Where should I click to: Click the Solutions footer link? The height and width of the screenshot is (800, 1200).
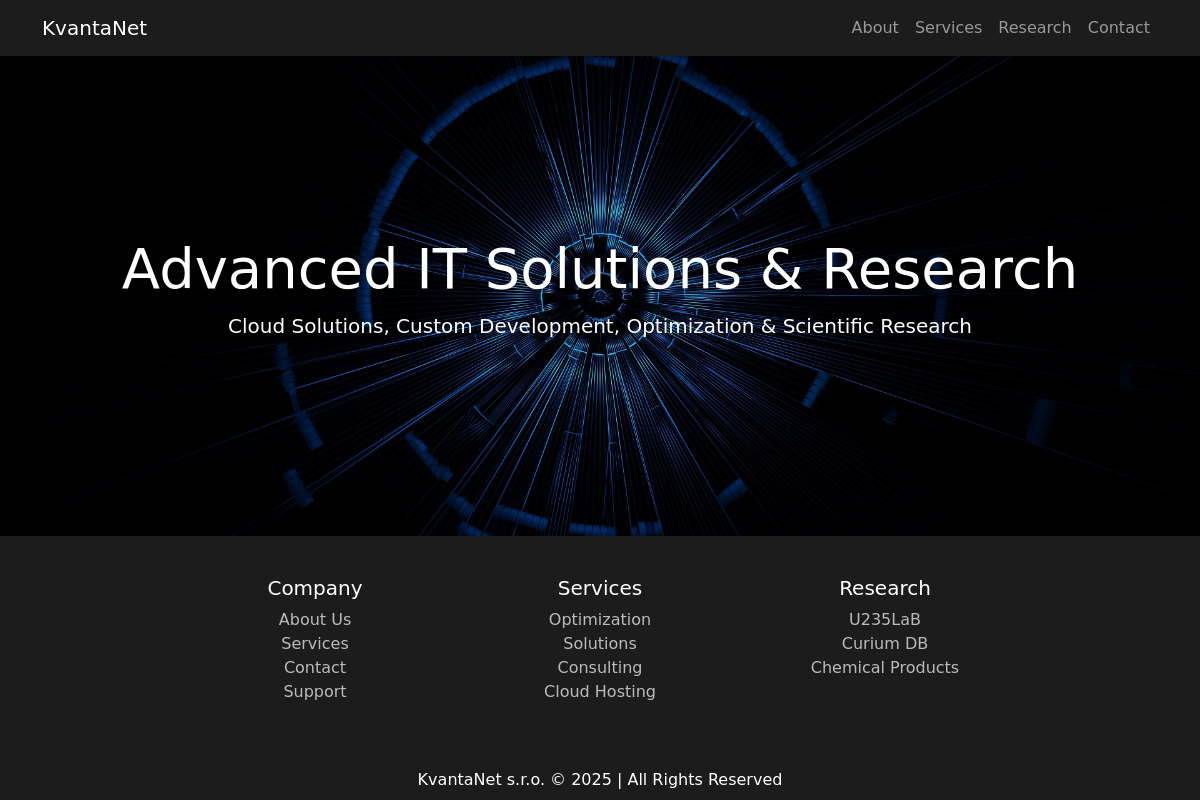point(600,644)
